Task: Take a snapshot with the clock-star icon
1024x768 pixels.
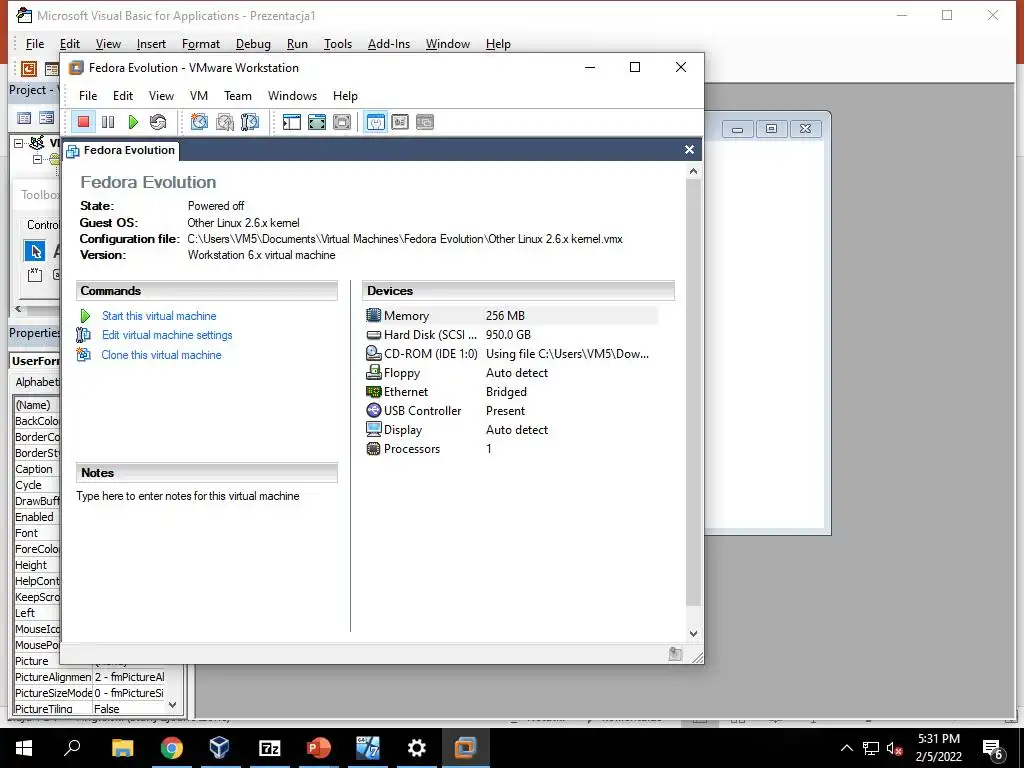Action: tap(199, 122)
